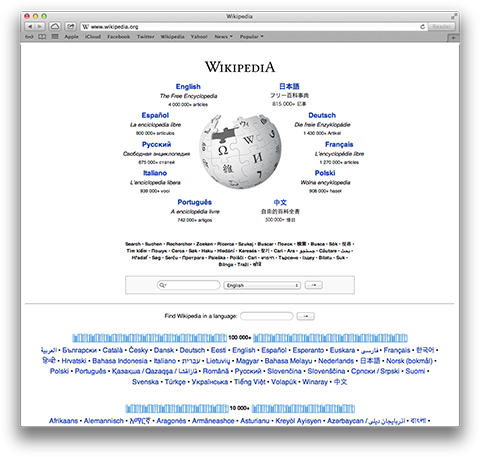Open the language dropdown set to English

[x=262, y=285]
